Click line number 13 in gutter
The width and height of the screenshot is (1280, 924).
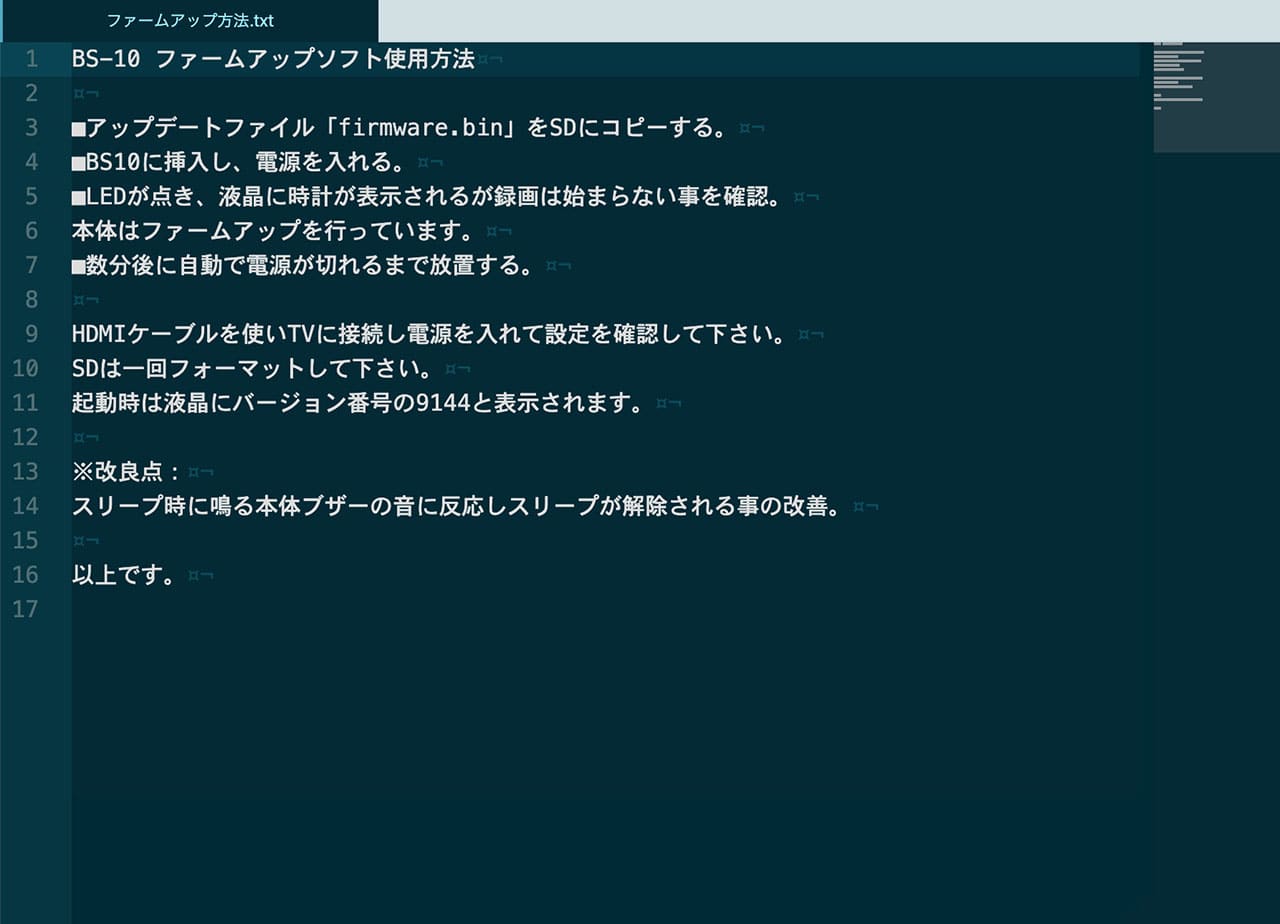tap(25, 471)
